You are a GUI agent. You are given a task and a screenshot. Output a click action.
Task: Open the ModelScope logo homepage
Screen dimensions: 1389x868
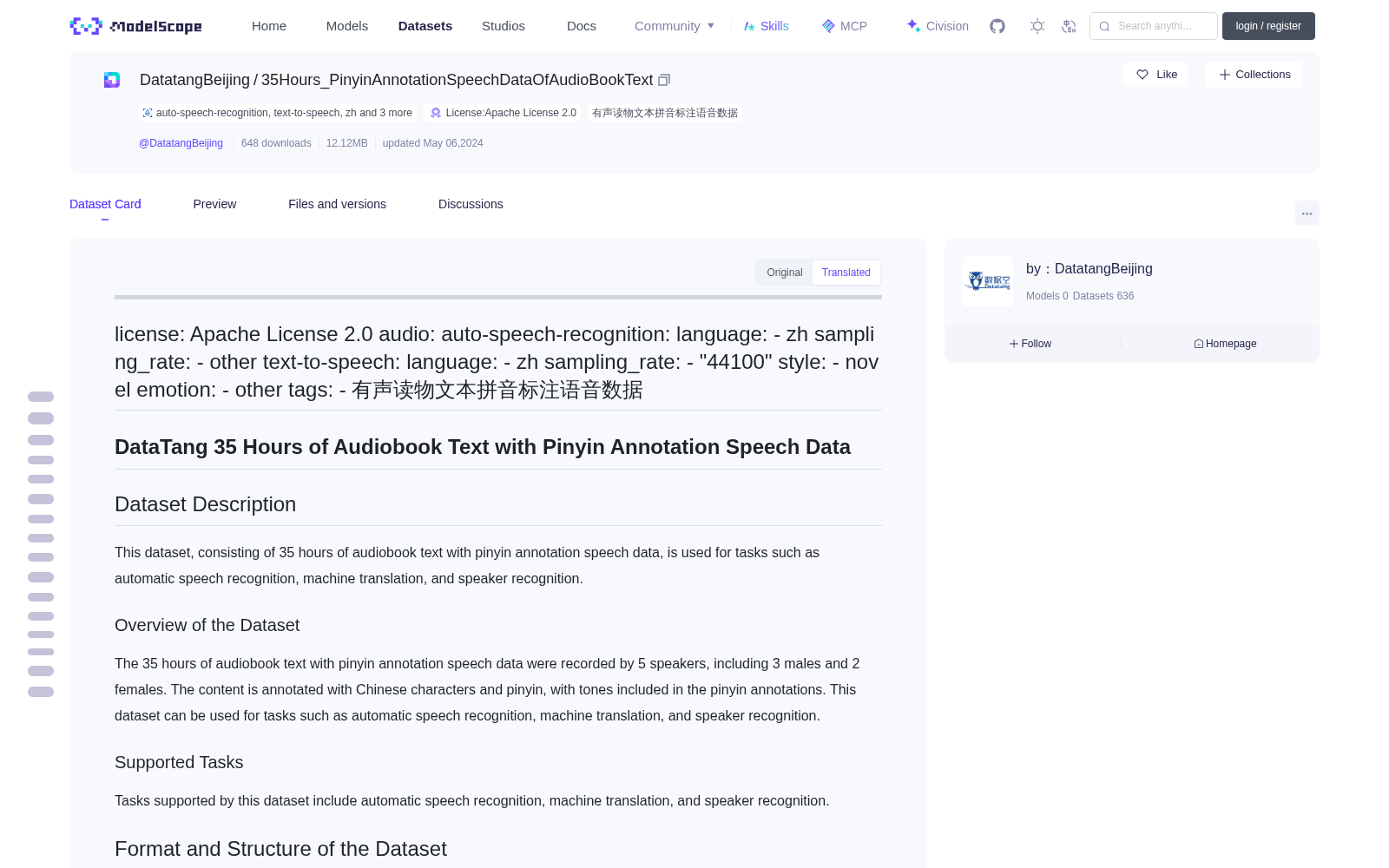click(x=135, y=26)
